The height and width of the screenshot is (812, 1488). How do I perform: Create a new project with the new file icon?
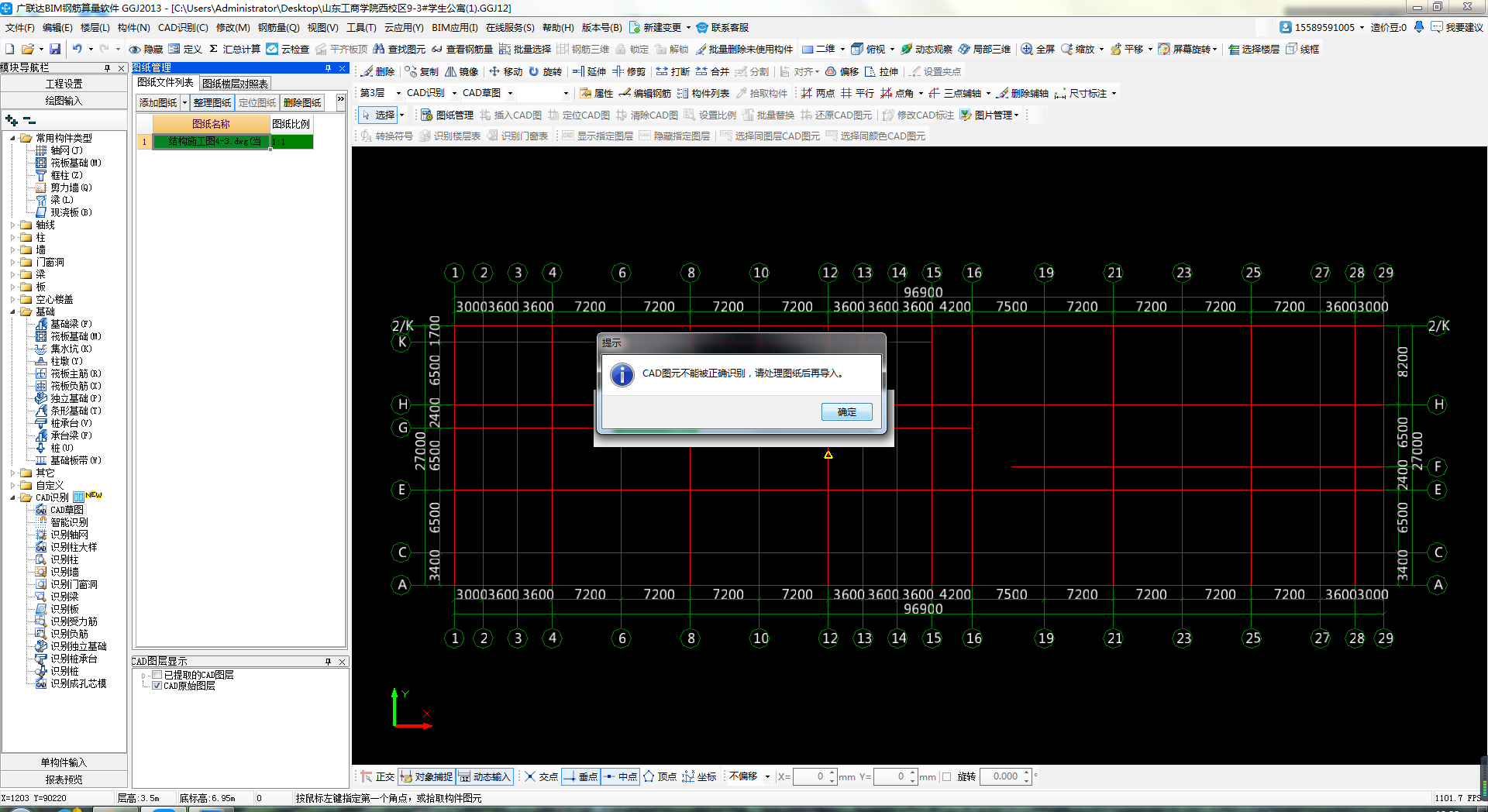[10, 49]
